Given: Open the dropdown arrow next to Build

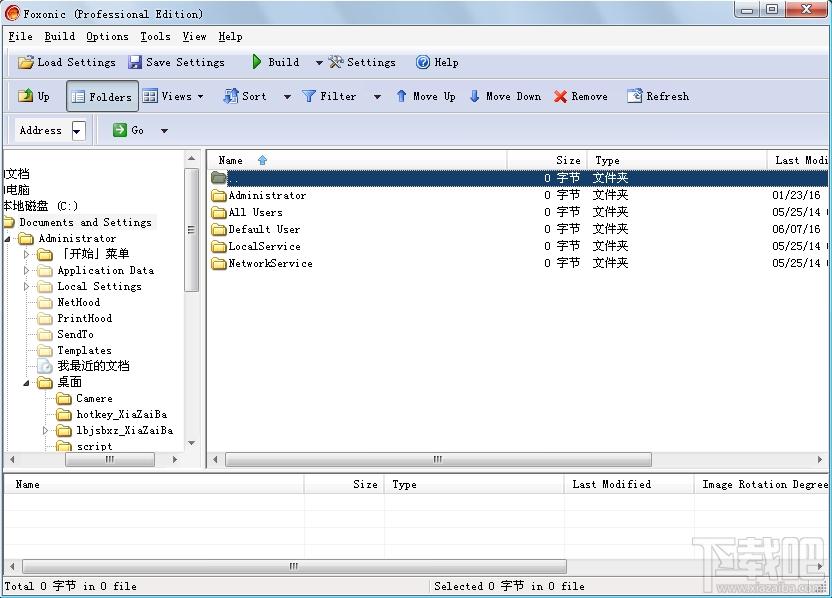Looking at the screenshot, I should [x=319, y=63].
